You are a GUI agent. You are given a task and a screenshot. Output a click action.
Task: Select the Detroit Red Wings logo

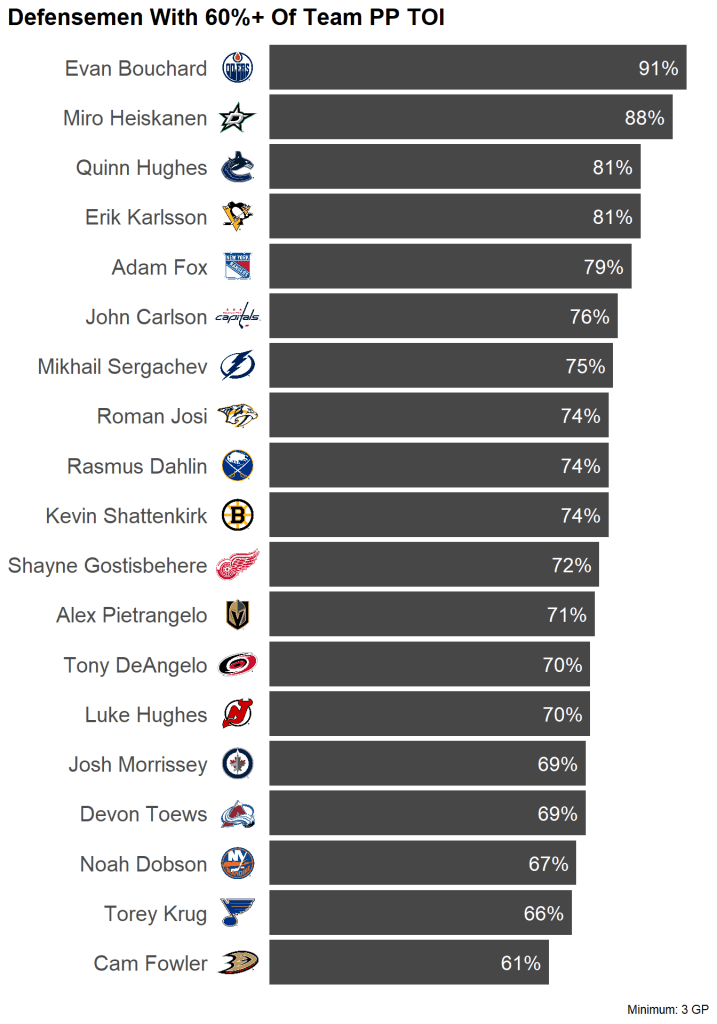tap(237, 565)
